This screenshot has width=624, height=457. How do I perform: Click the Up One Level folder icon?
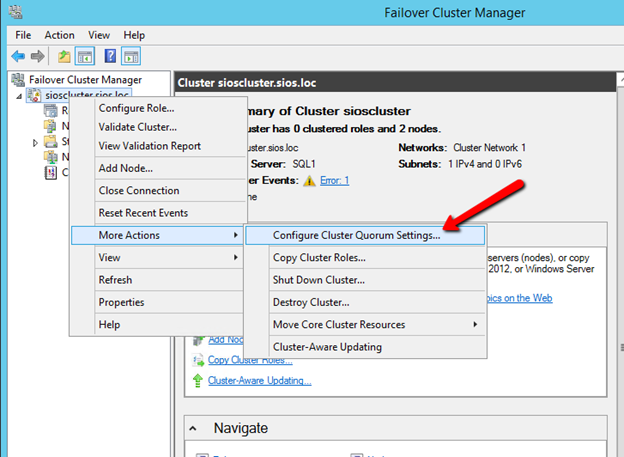(x=64, y=56)
